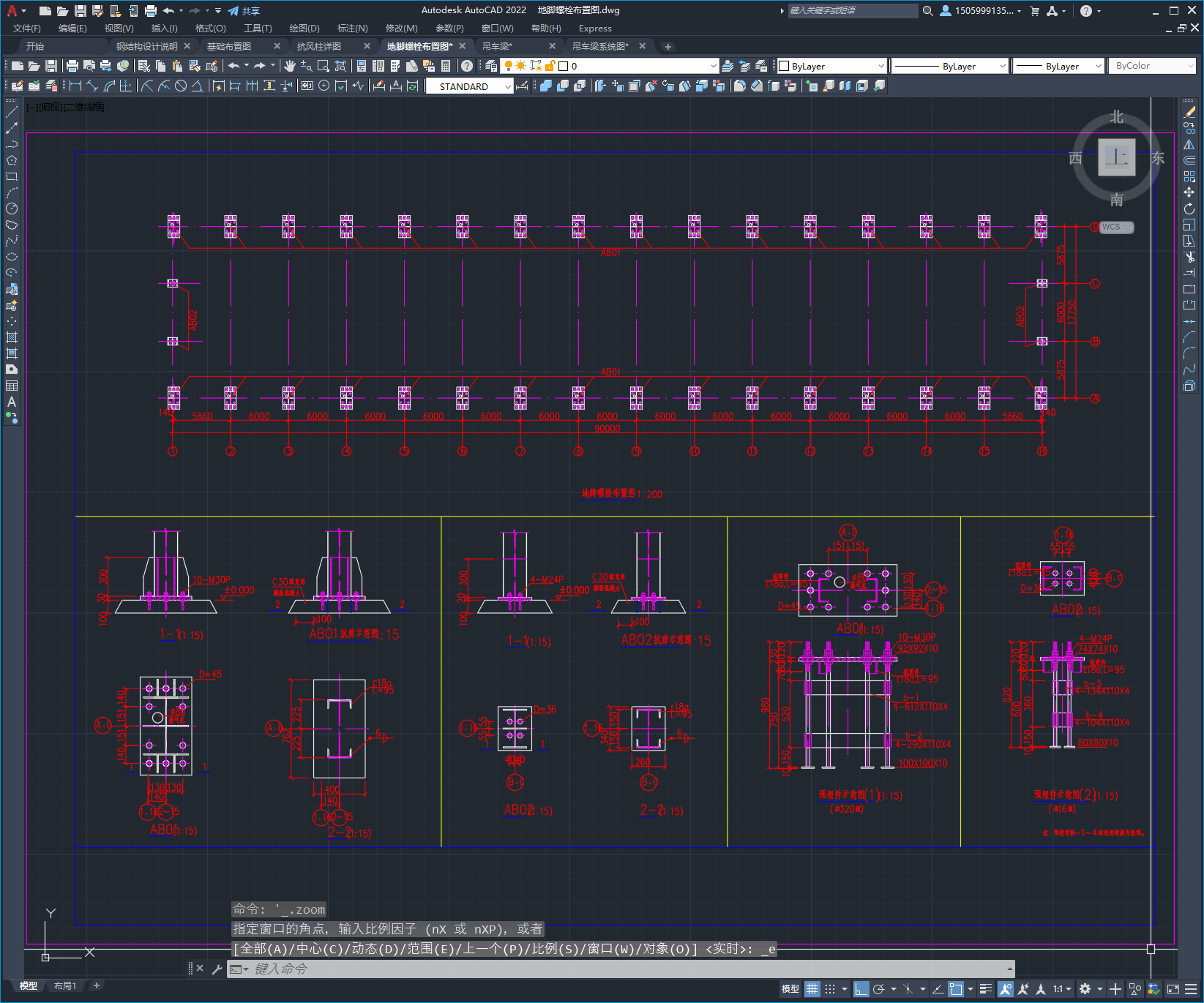Switch to the 布局1 layout tab
Image resolution: width=1204 pixels, height=1003 pixels.
(x=65, y=985)
